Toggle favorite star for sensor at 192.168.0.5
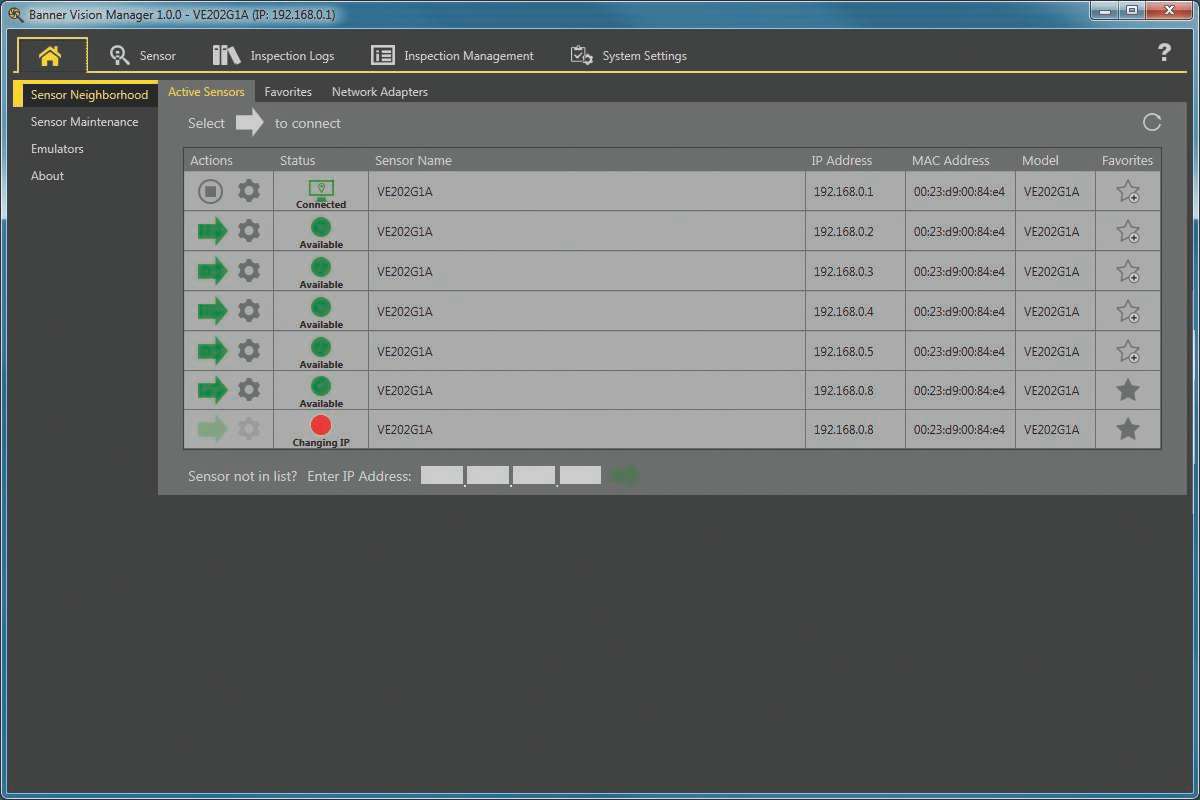Image resolution: width=1200 pixels, height=800 pixels. [x=1127, y=351]
